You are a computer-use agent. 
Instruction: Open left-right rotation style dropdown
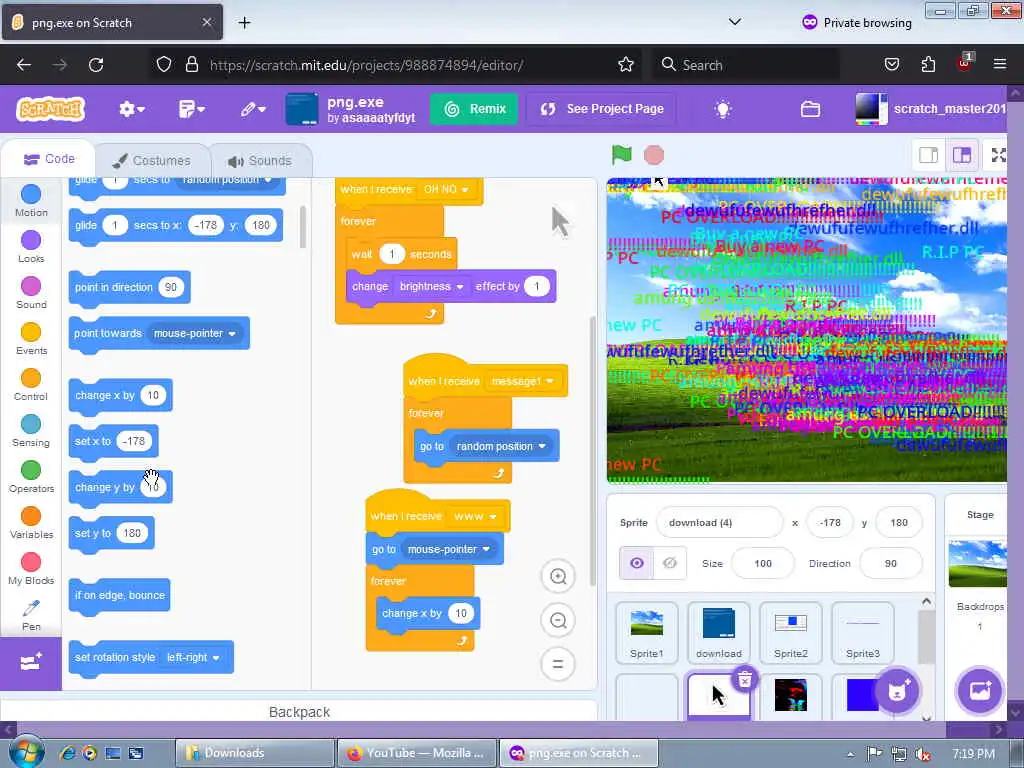pyautogui.click(x=193, y=658)
